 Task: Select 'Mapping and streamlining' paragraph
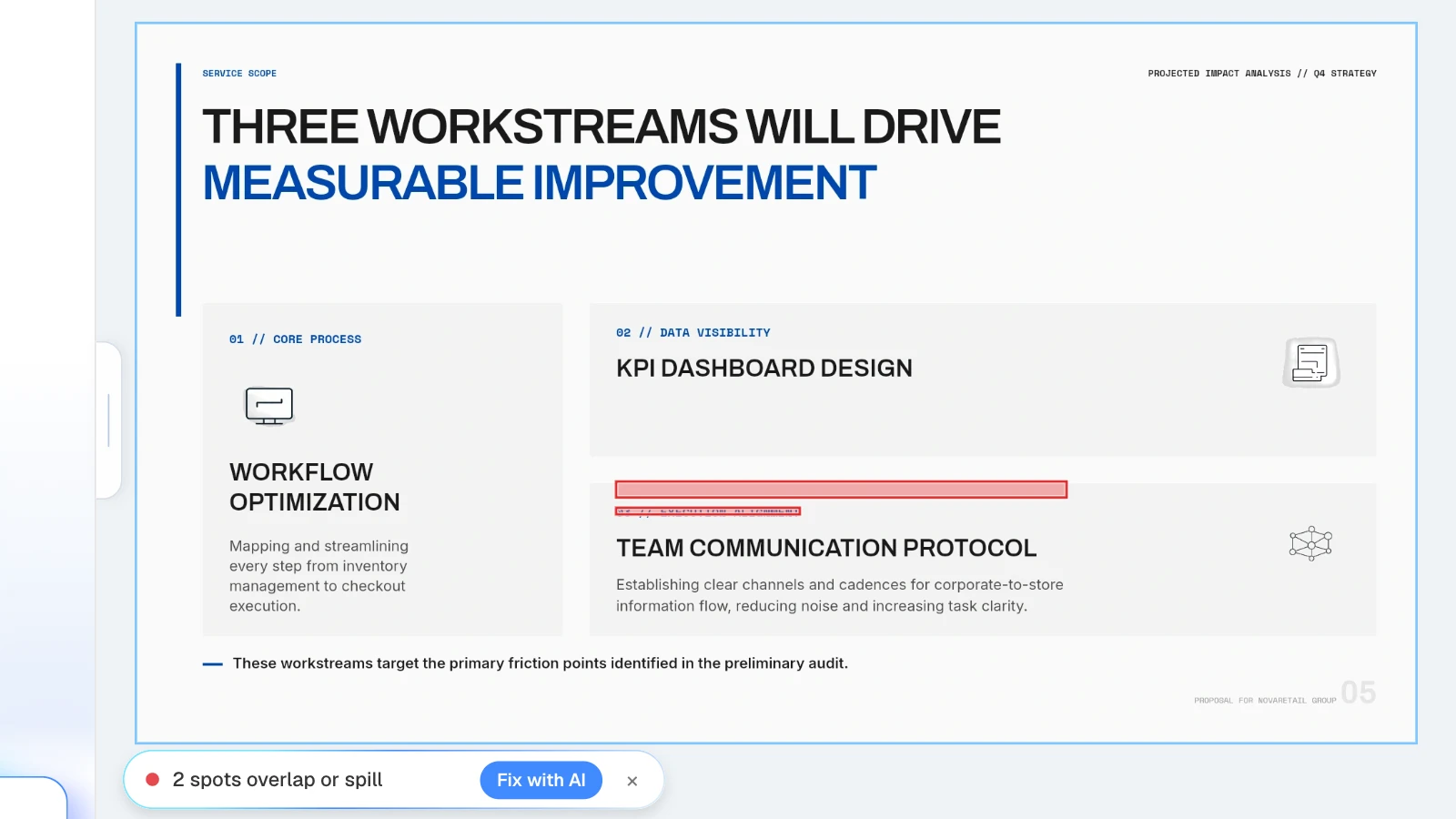(x=319, y=576)
